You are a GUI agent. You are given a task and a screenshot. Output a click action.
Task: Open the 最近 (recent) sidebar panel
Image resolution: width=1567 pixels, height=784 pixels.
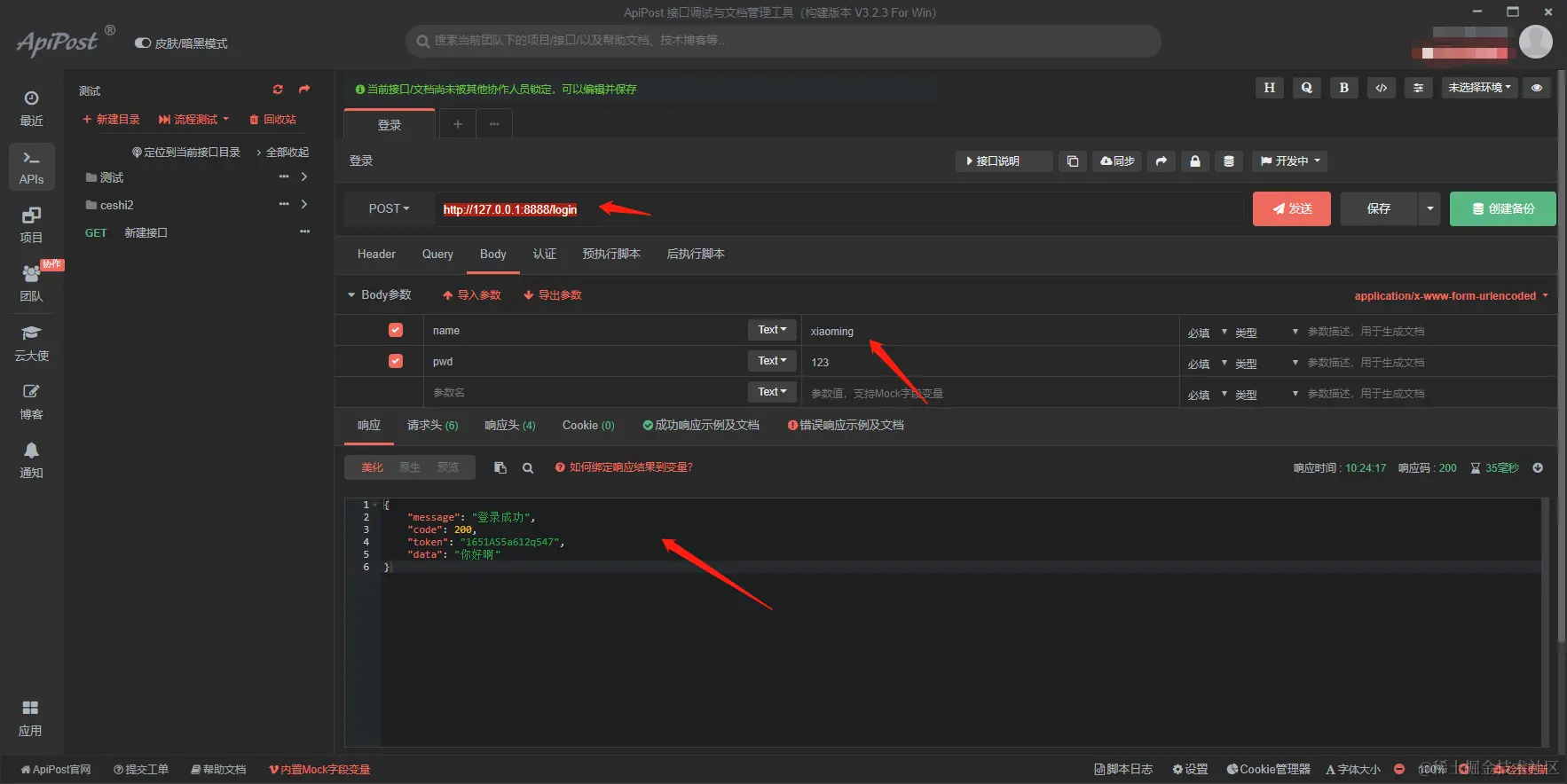click(31, 108)
